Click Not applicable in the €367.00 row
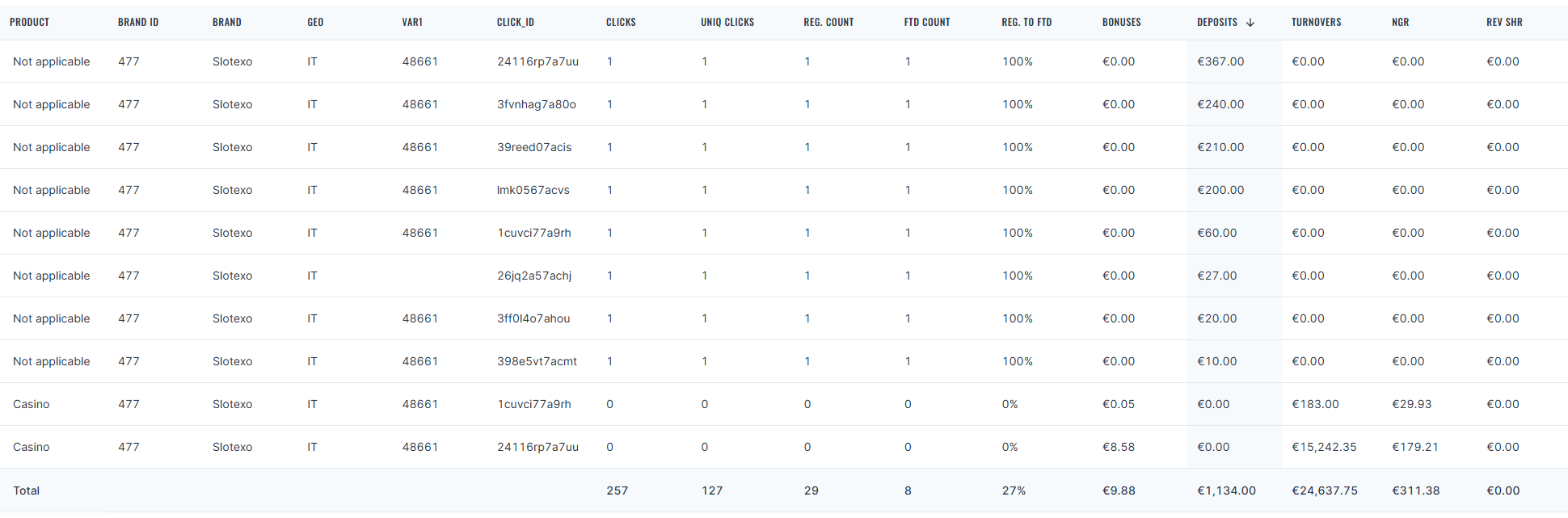 52,61
